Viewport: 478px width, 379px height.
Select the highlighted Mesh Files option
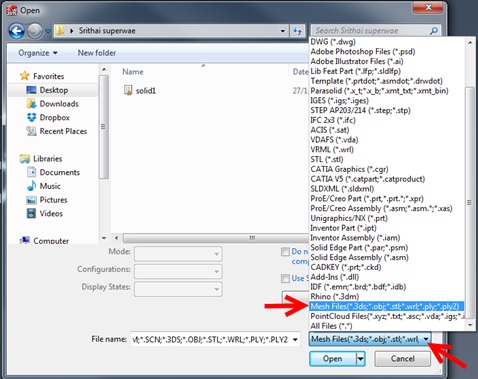click(x=387, y=306)
